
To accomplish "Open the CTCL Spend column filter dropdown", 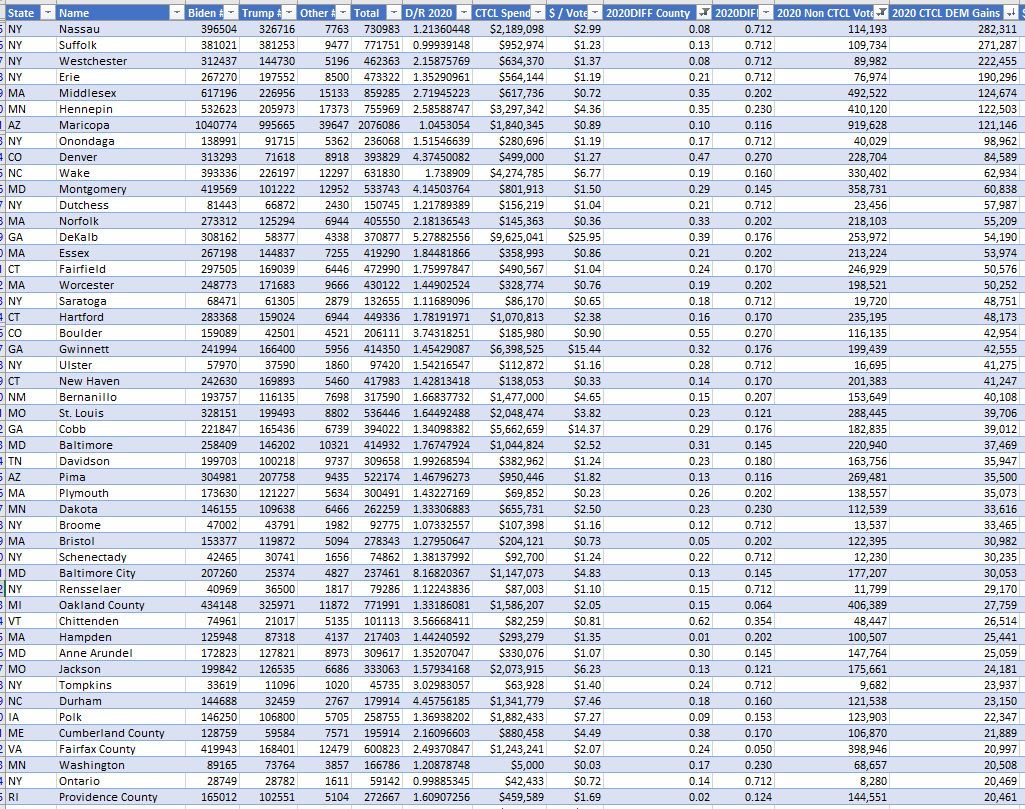I will point(537,13).
